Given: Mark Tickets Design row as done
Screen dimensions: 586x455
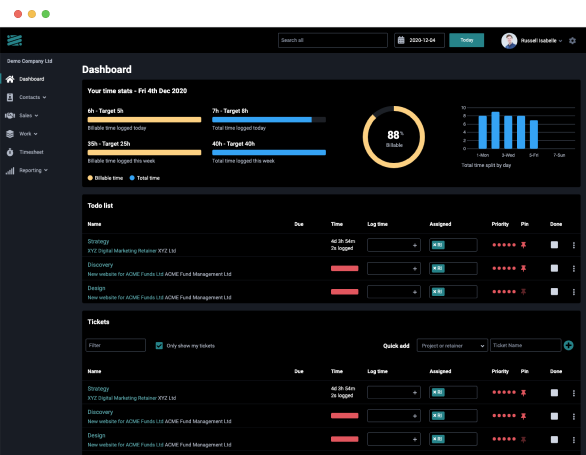Looking at the screenshot, I should [x=554, y=439].
